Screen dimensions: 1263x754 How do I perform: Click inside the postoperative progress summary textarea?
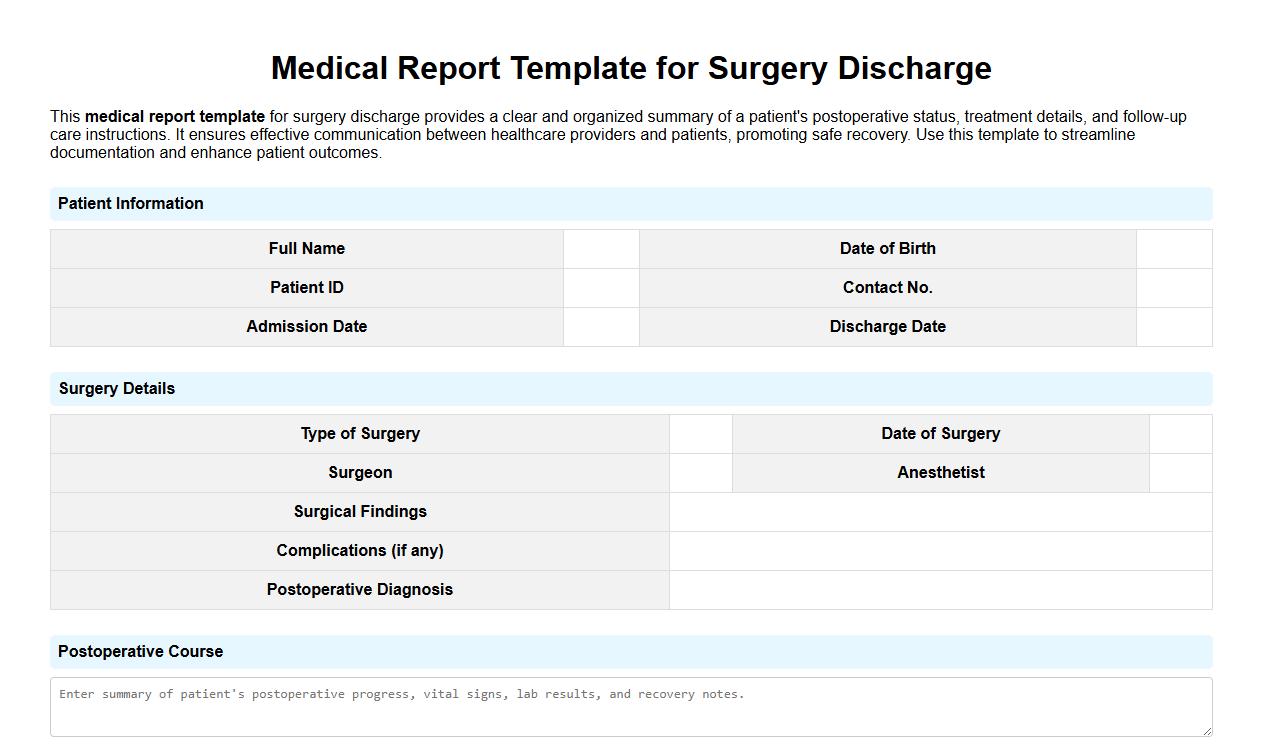[630, 705]
